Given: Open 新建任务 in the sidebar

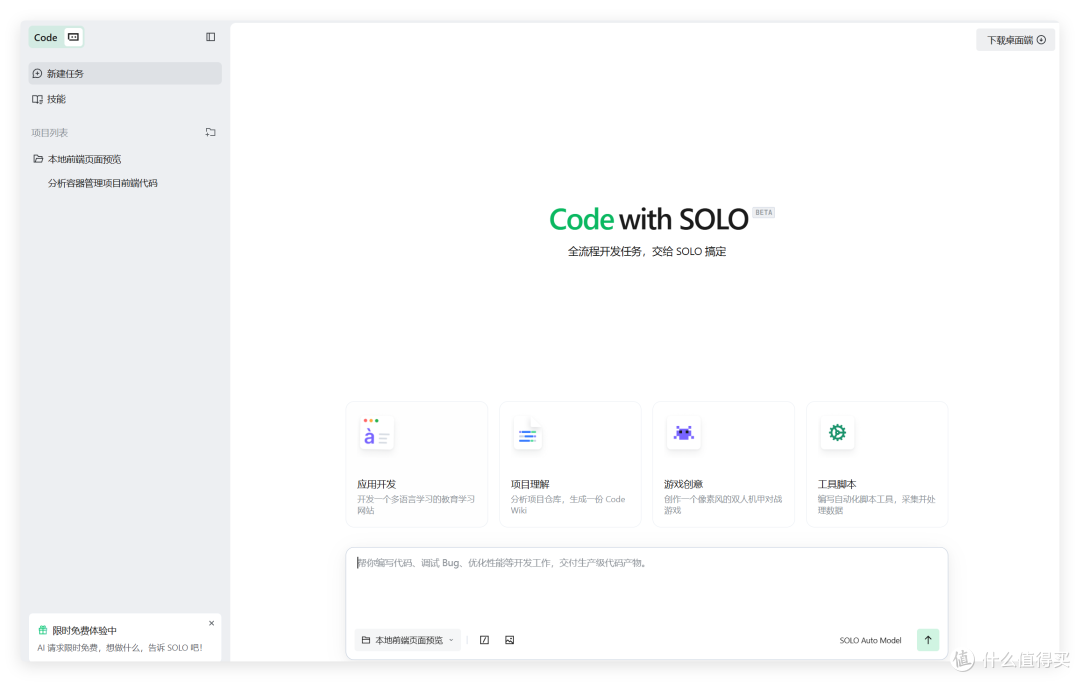Looking at the screenshot, I should [125, 74].
